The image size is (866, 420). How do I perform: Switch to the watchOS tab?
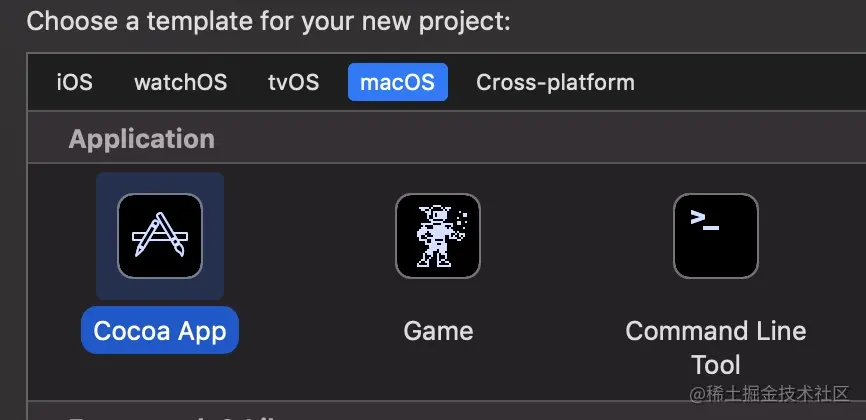tap(180, 82)
